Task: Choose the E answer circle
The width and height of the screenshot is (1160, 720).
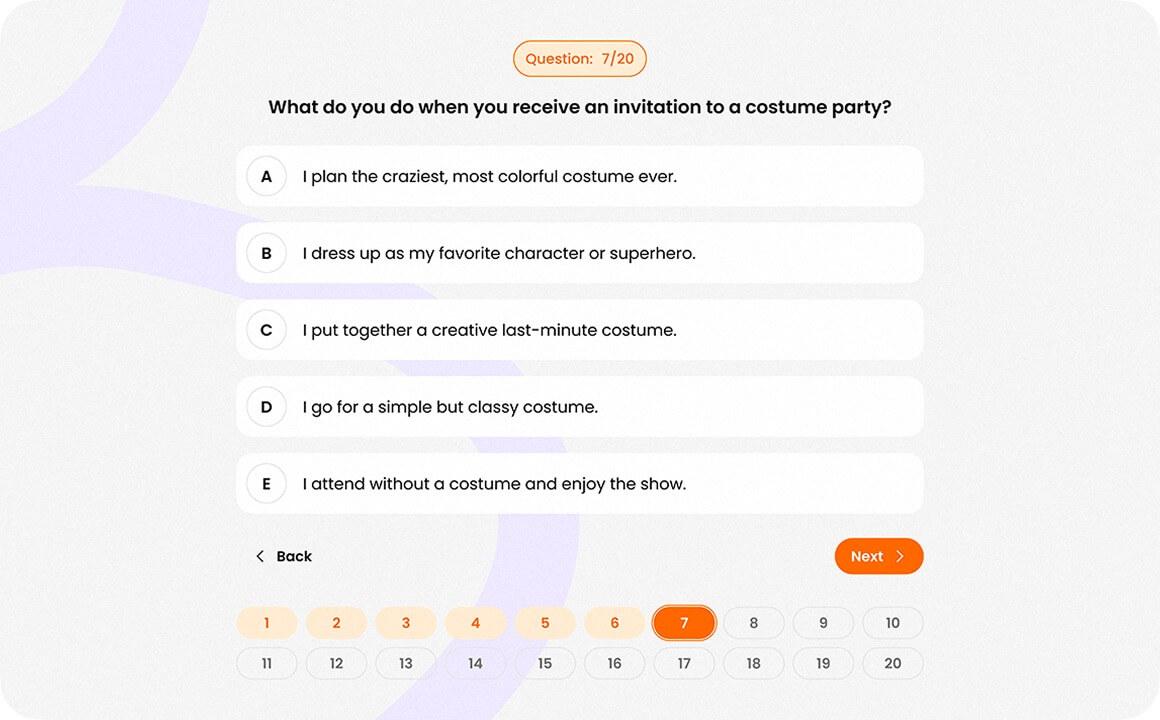Action: coord(266,484)
